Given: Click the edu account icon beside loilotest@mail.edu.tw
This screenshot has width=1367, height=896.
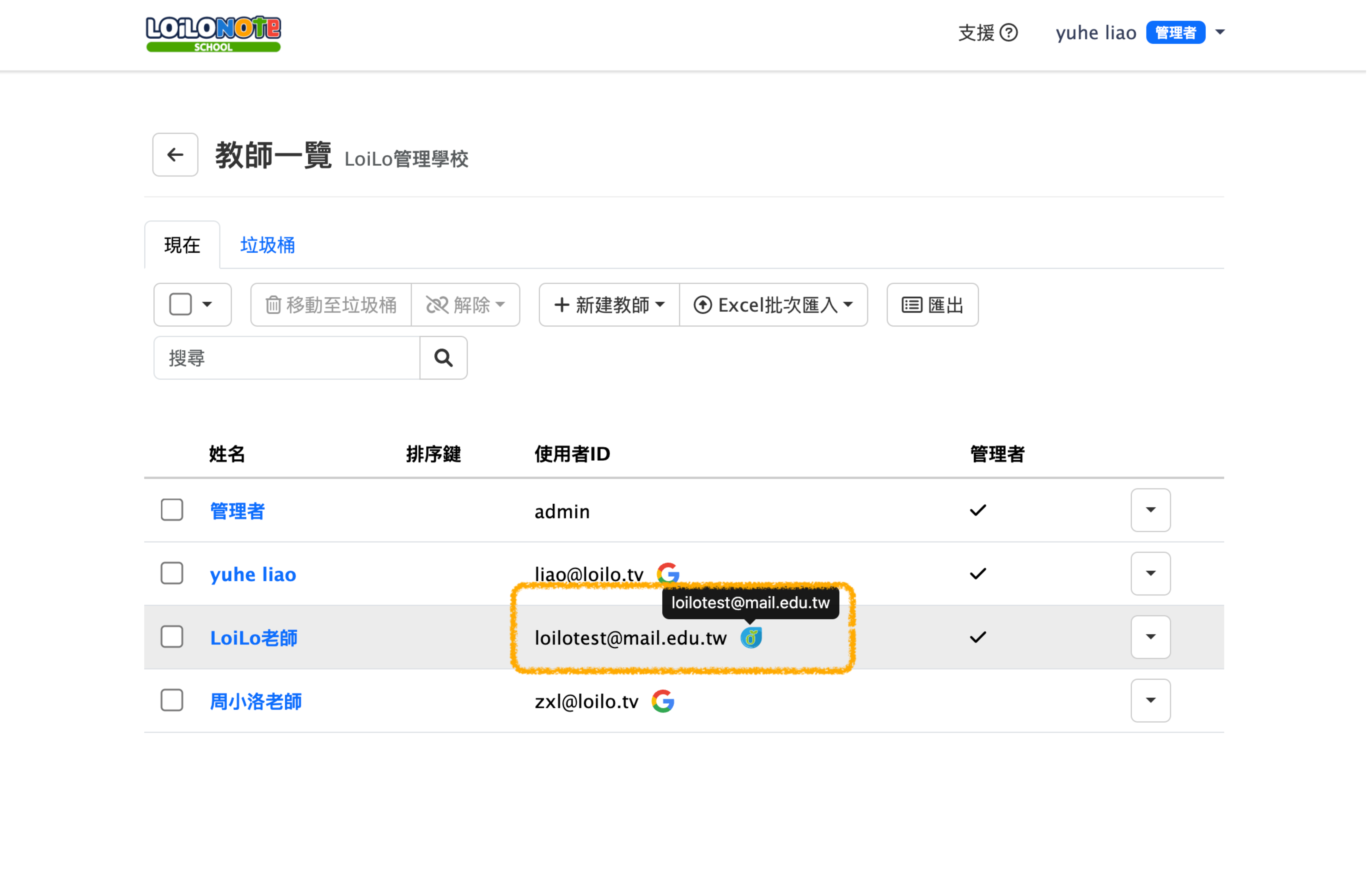Looking at the screenshot, I should [x=751, y=638].
